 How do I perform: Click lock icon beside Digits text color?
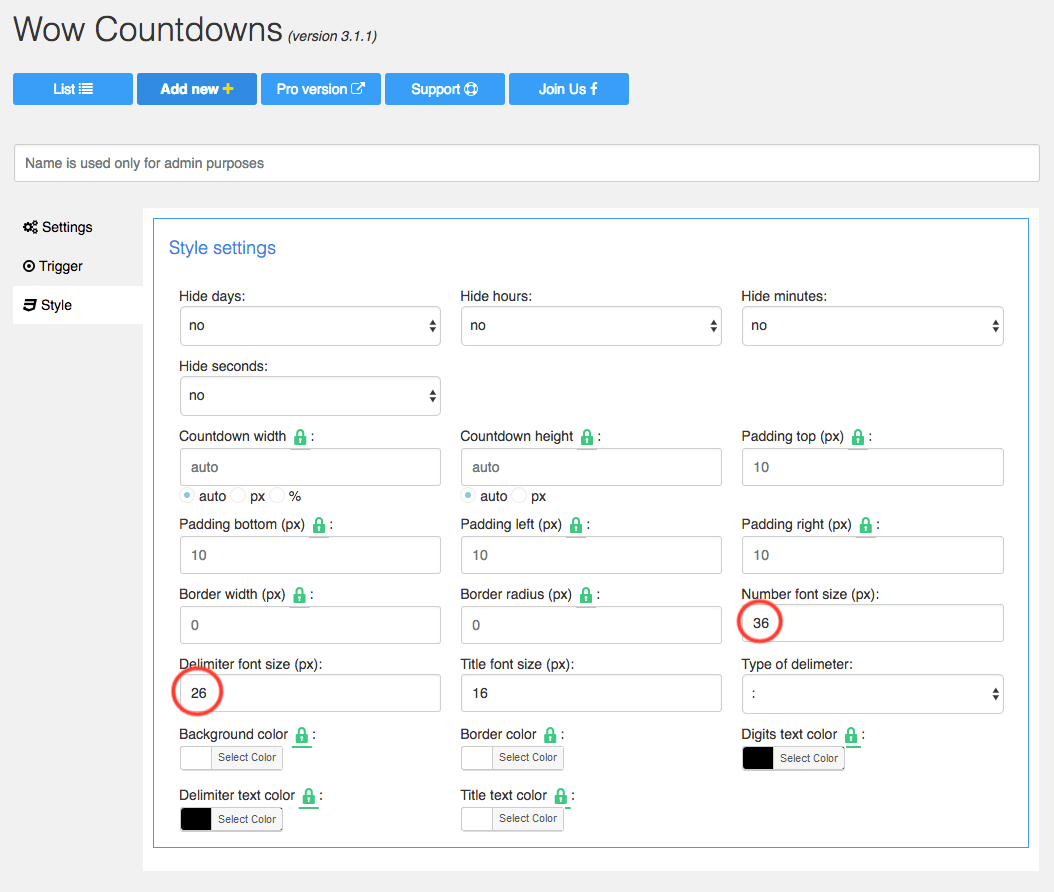851,735
